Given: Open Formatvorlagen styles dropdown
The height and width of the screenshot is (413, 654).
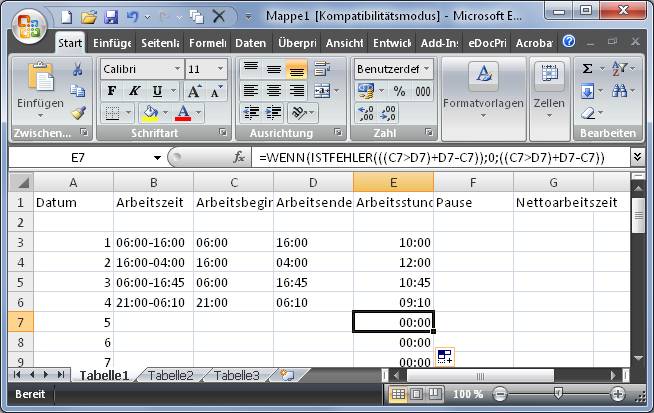Looking at the screenshot, I should pyautogui.click(x=483, y=99).
